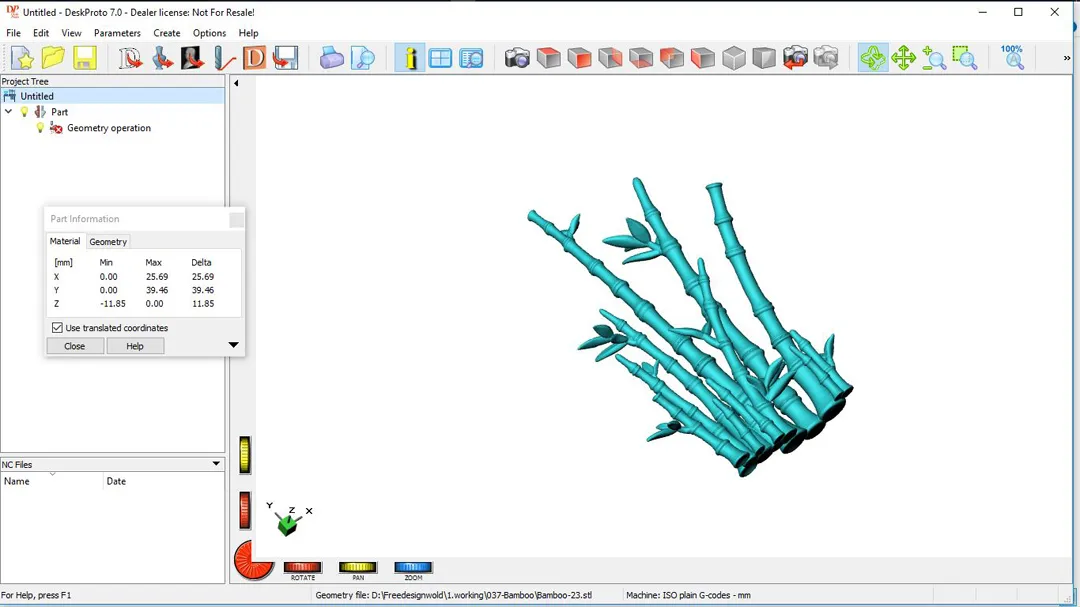Click the write NC program file icon
Image resolution: width=1080 pixels, height=607 pixels.
coord(285,58)
